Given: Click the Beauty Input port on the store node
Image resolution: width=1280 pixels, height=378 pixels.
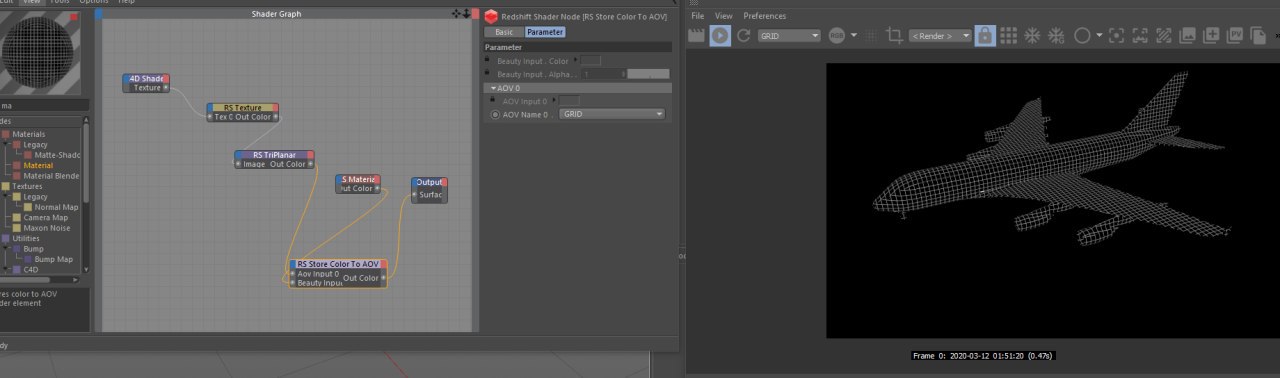Looking at the screenshot, I should (293, 283).
